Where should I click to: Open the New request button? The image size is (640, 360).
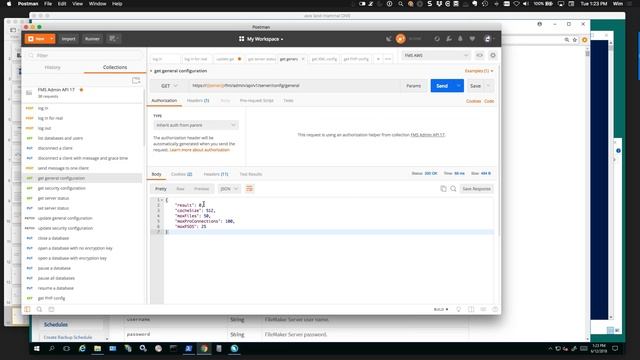click(x=37, y=39)
